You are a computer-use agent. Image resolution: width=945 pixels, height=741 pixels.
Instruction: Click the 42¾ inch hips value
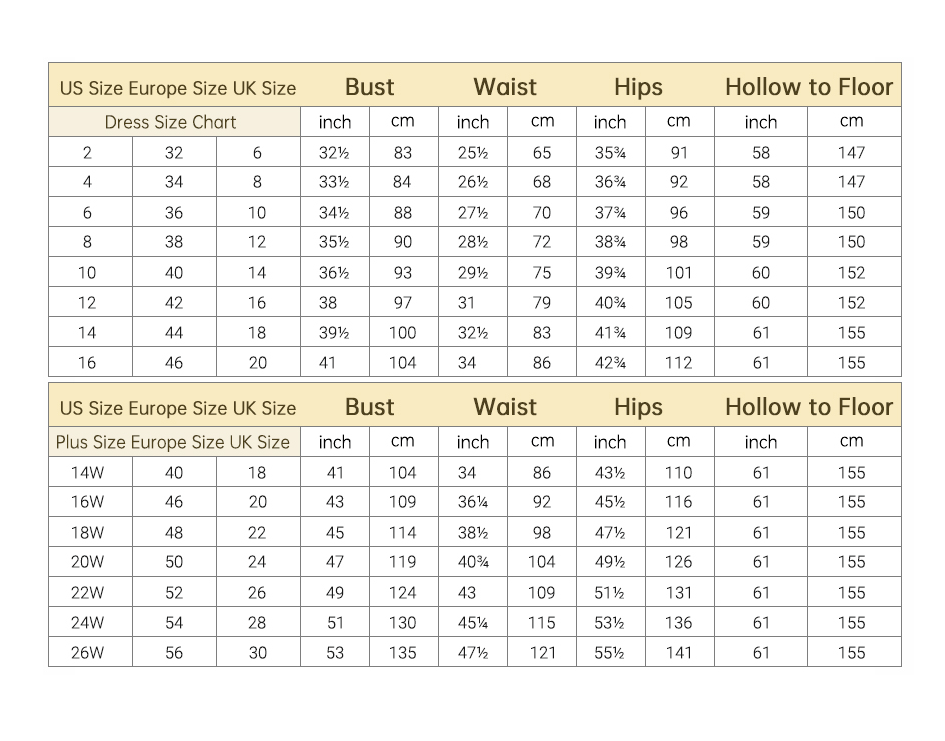(x=610, y=363)
